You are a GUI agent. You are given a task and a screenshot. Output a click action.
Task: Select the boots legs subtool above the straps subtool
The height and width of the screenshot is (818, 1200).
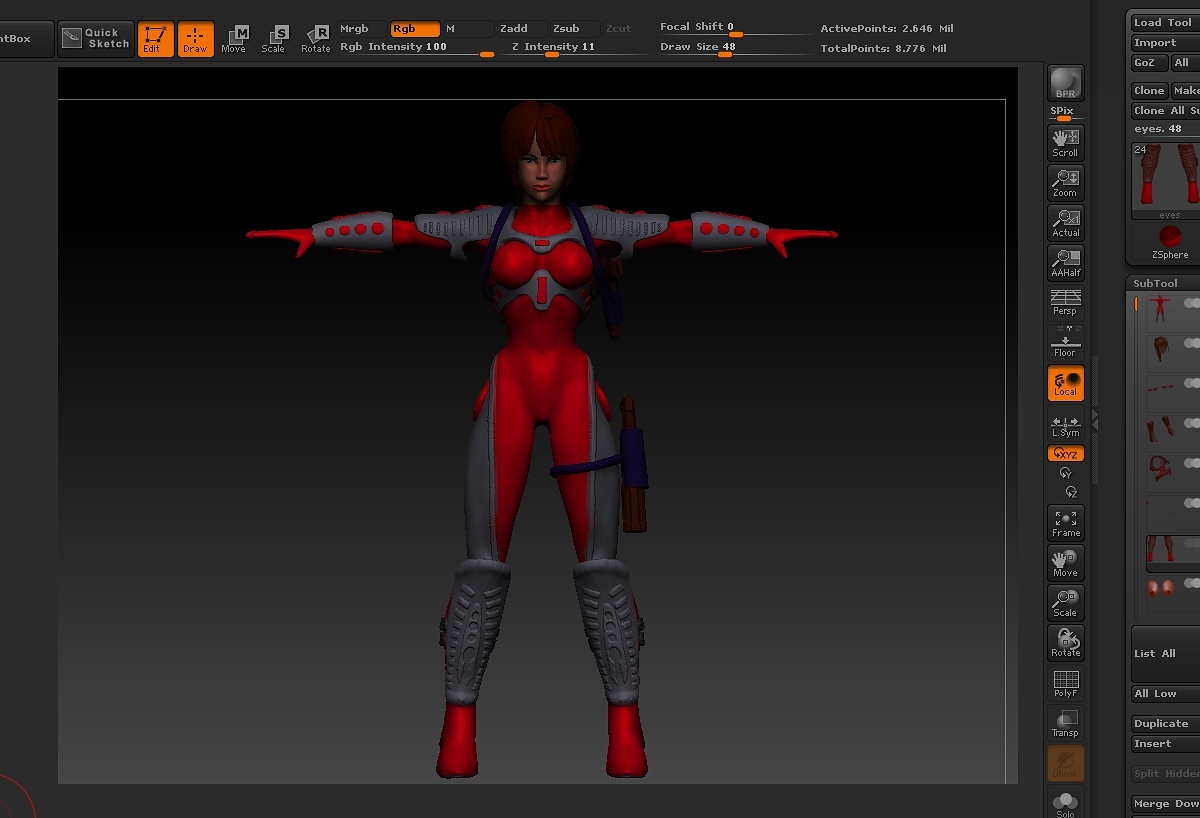pyautogui.click(x=1160, y=429)
